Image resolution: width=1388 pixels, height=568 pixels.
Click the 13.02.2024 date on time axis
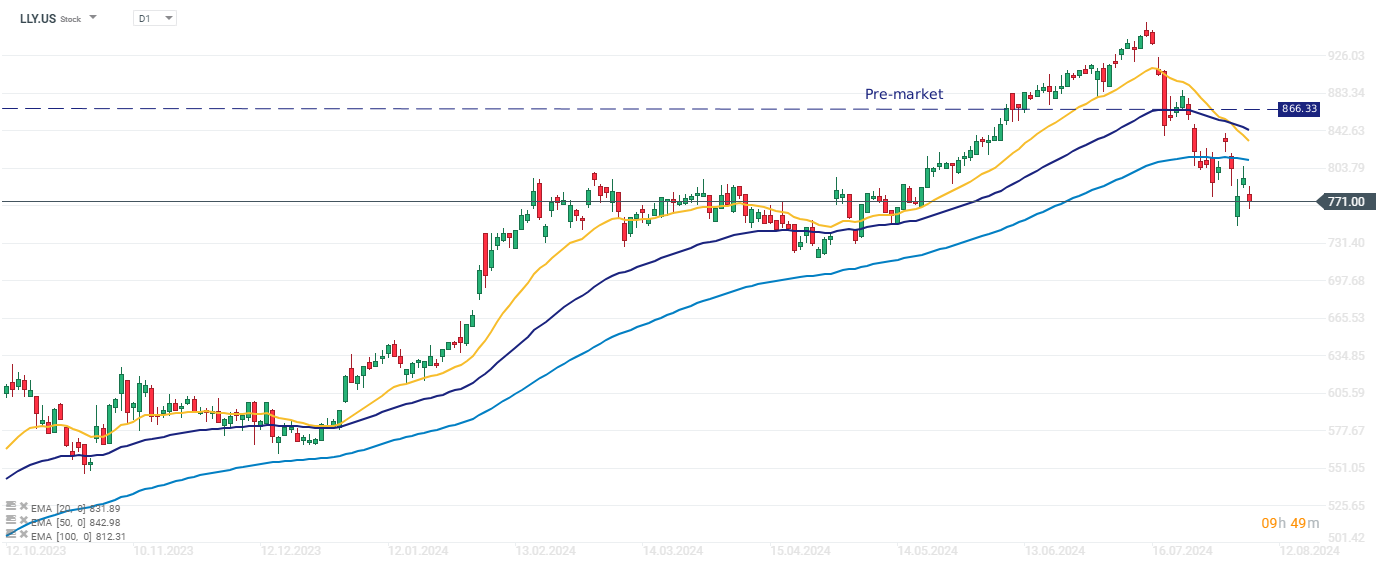pos(546,550)
